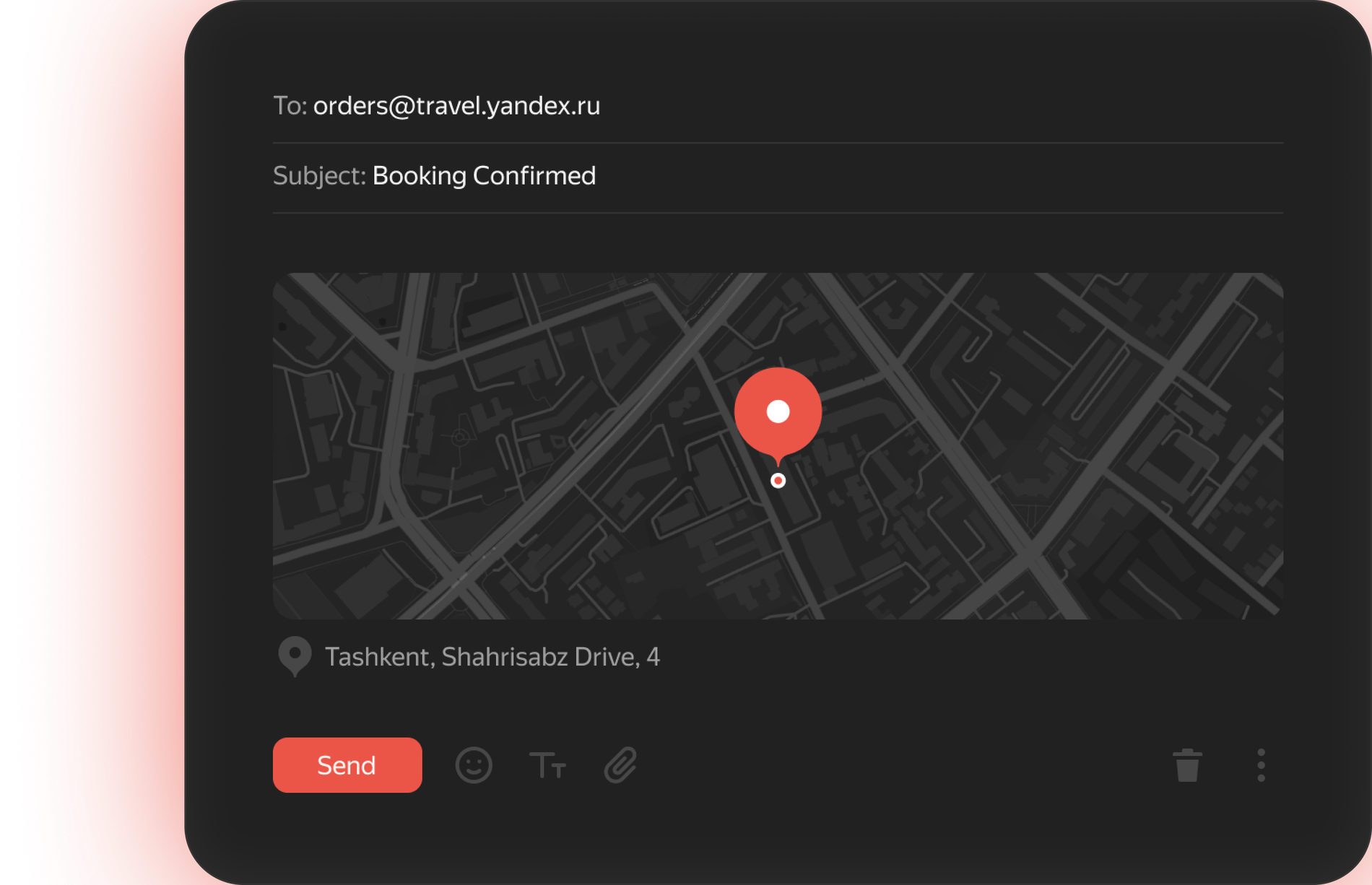Click the Subject line reading Booking Confirmed
This screenshot has height=885, width=1372.
[x=483, y=175]
